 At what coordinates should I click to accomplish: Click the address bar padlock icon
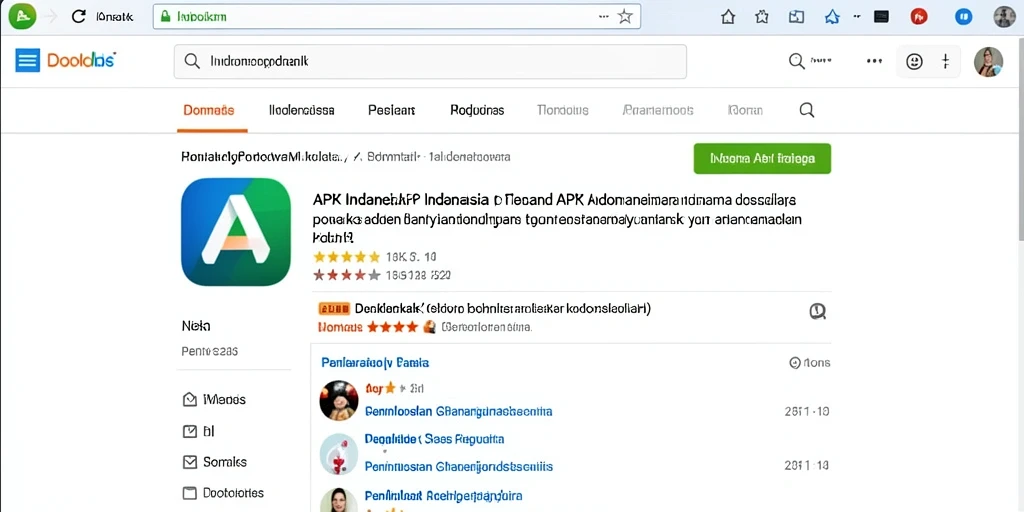point(165,16)
